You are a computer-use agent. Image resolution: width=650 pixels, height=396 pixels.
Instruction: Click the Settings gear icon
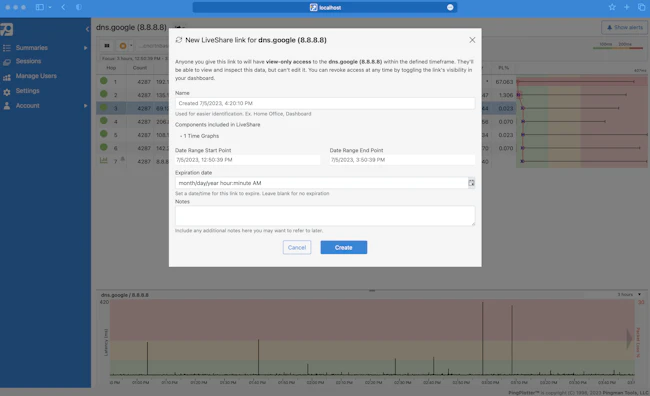[x=7, y=92]
